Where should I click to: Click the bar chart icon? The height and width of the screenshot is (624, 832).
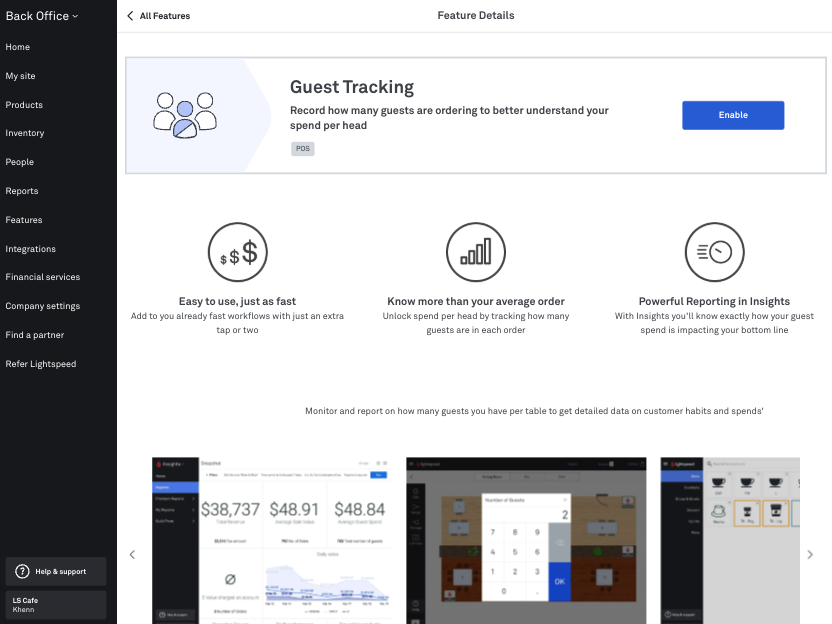[476, 252]
